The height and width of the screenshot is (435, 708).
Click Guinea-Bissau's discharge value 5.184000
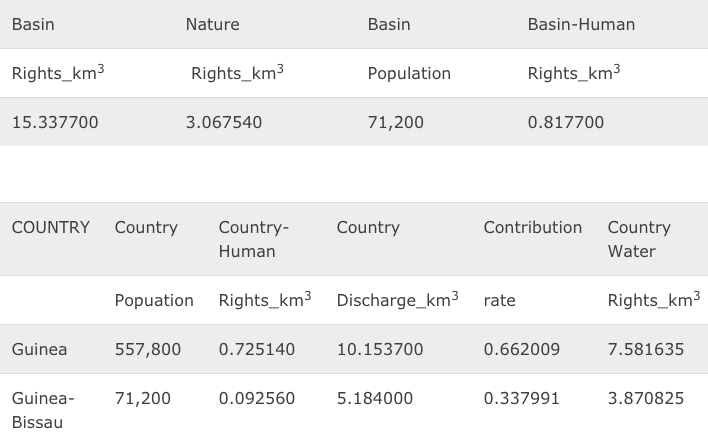pos(374,398)
